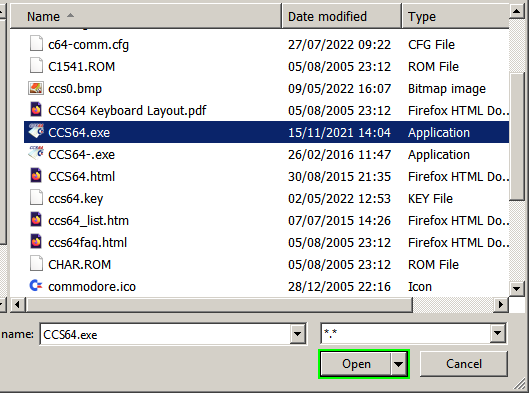Select the ccs64_list.htm file icon
The image size is (529, 393).
36,220
